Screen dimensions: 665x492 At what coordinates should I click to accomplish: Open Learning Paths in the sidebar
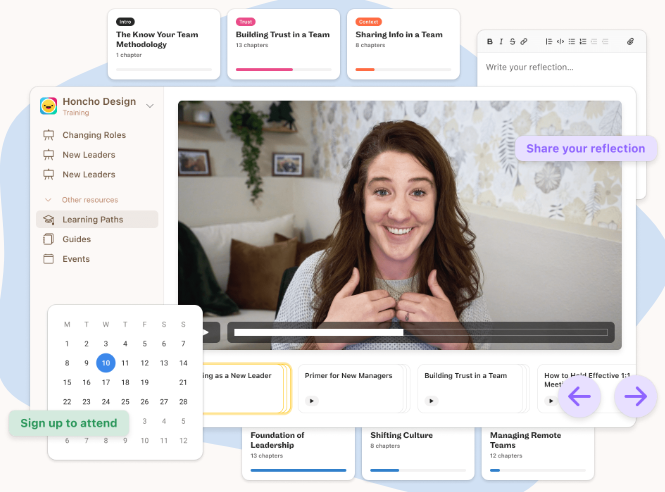pyautogui.click(x=92, y=219)
